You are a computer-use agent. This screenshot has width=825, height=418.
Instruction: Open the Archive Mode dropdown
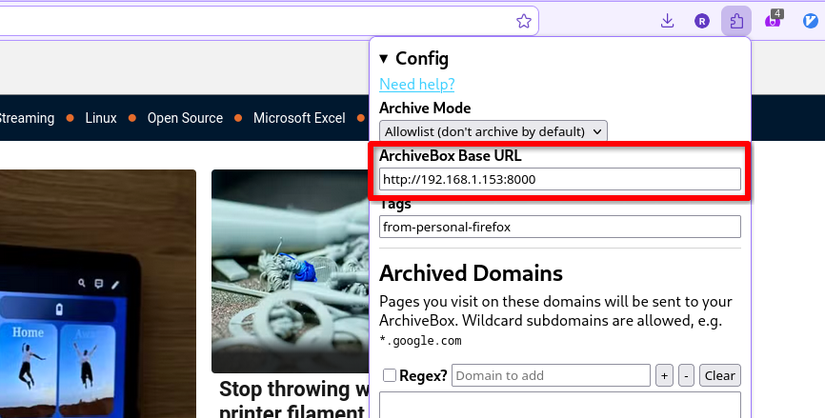click(493, 131)
